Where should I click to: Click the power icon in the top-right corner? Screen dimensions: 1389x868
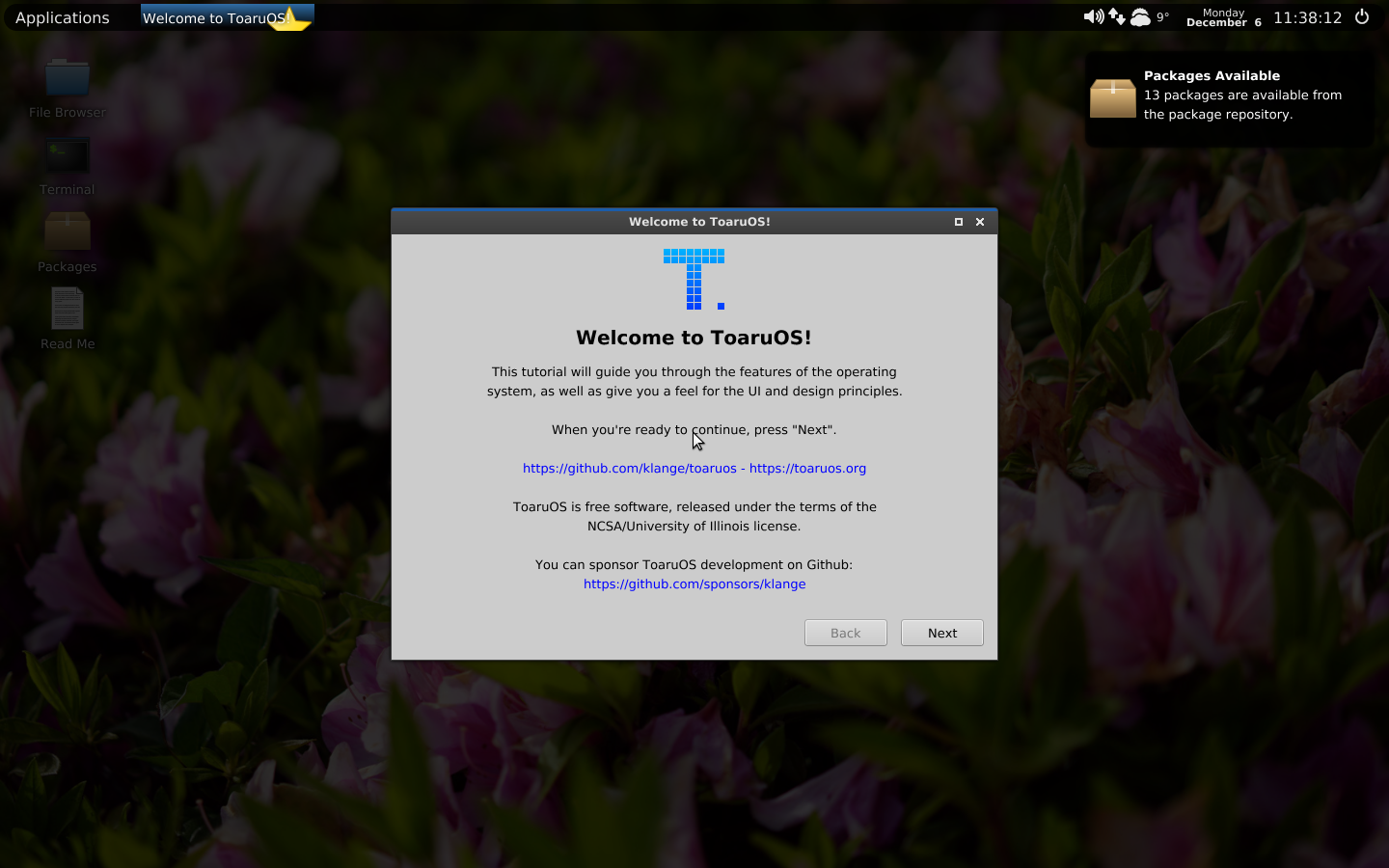[1361, 16]
